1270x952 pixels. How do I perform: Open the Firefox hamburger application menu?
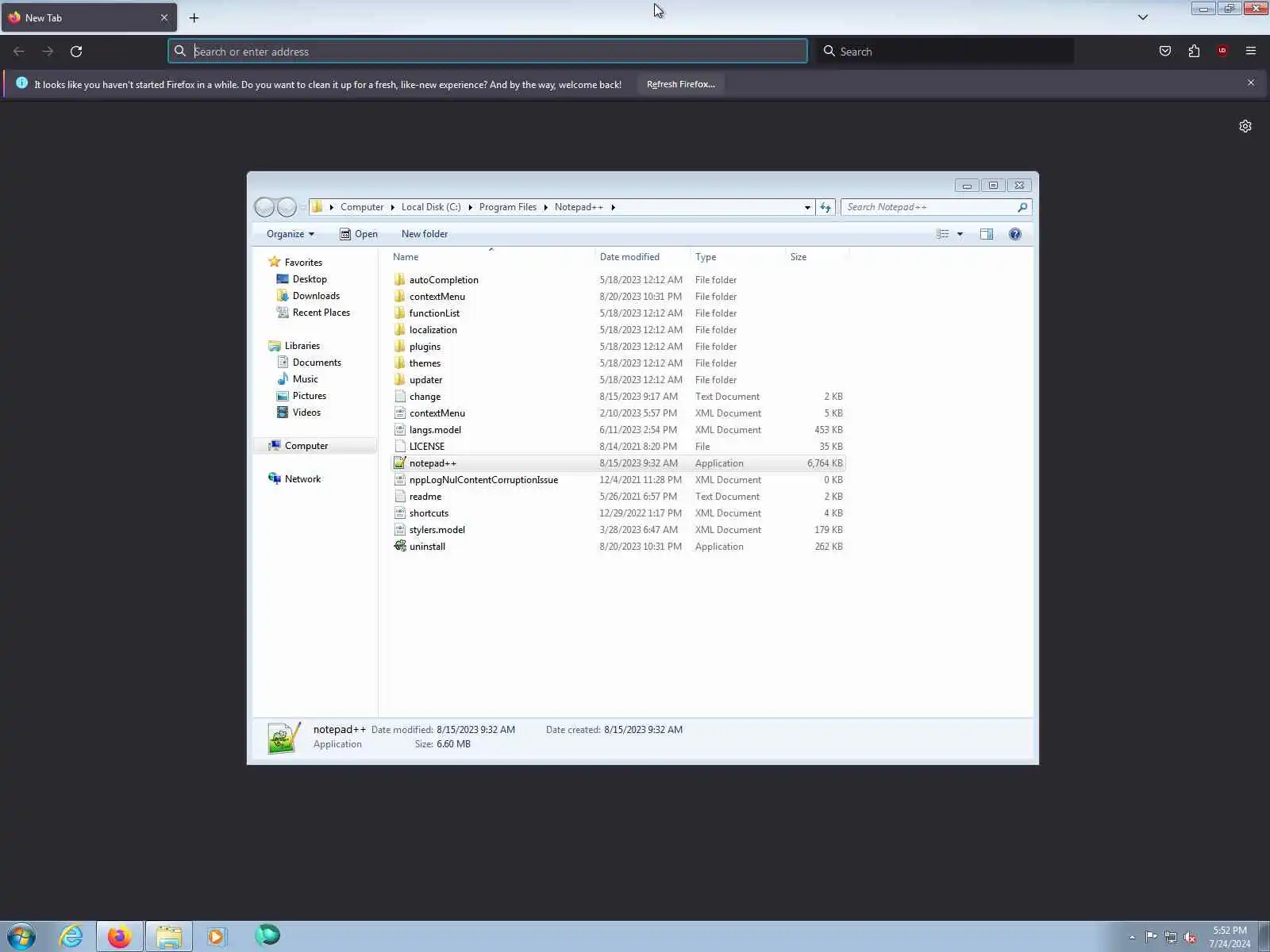(x=1251, y=52)
